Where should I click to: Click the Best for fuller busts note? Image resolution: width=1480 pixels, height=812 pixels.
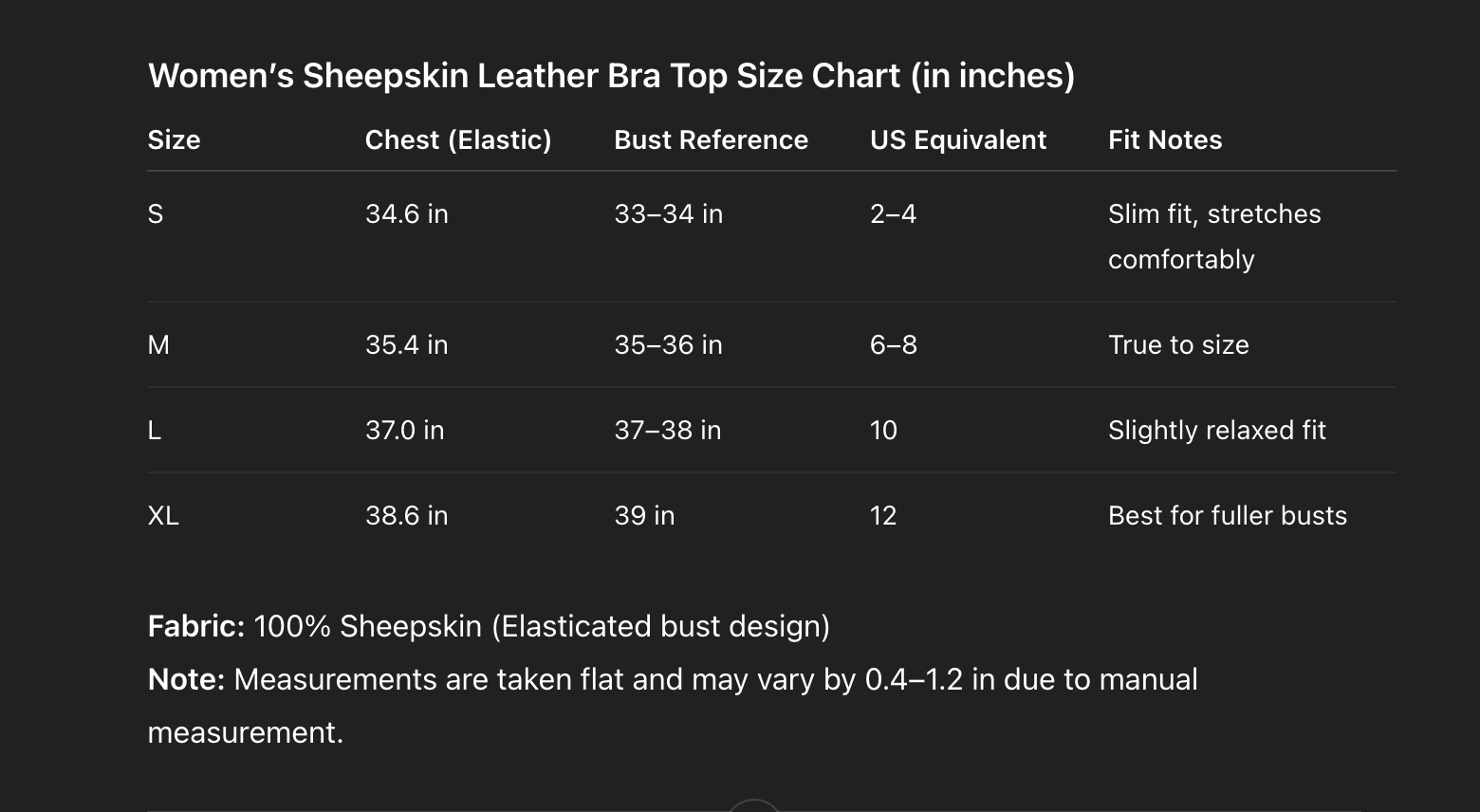[x=1227, y=516]
